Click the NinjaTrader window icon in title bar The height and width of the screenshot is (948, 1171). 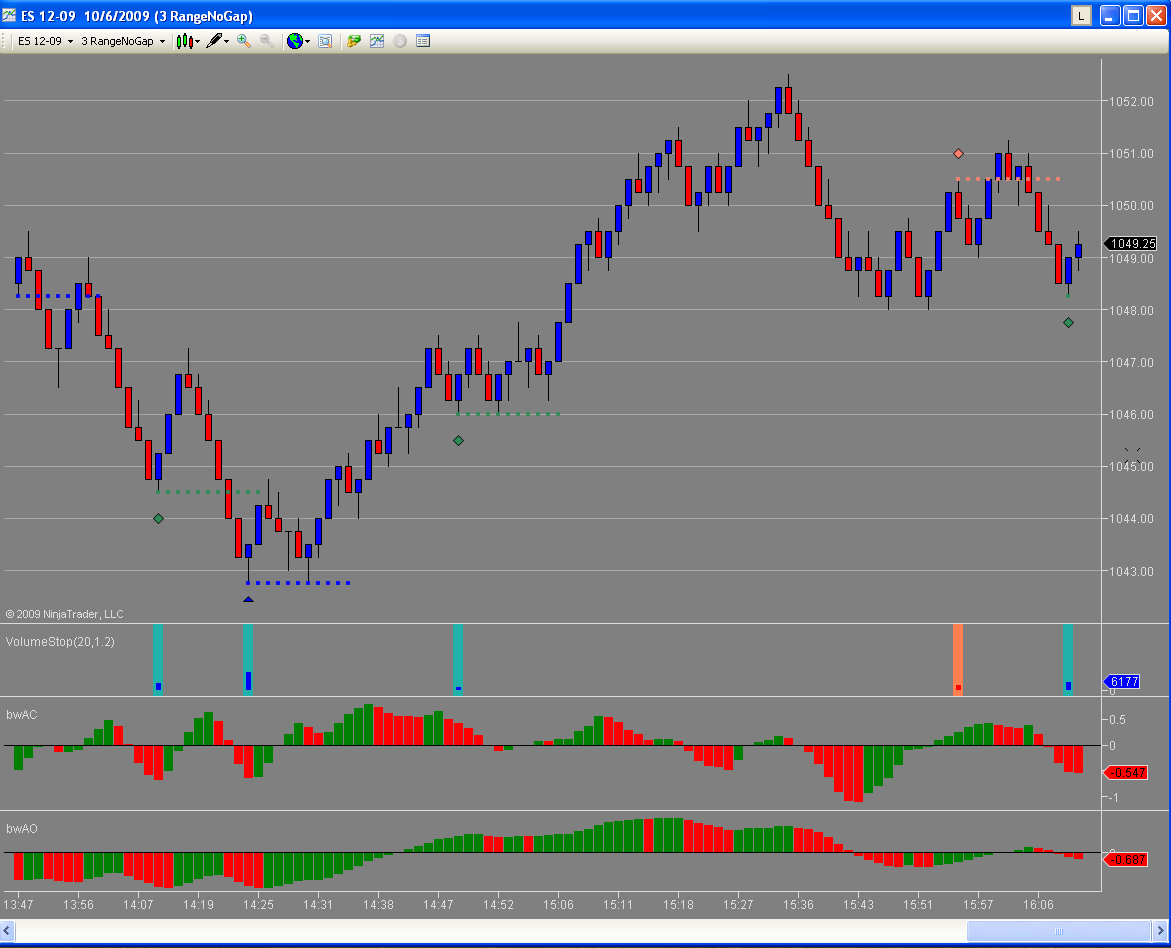point(9,15)
